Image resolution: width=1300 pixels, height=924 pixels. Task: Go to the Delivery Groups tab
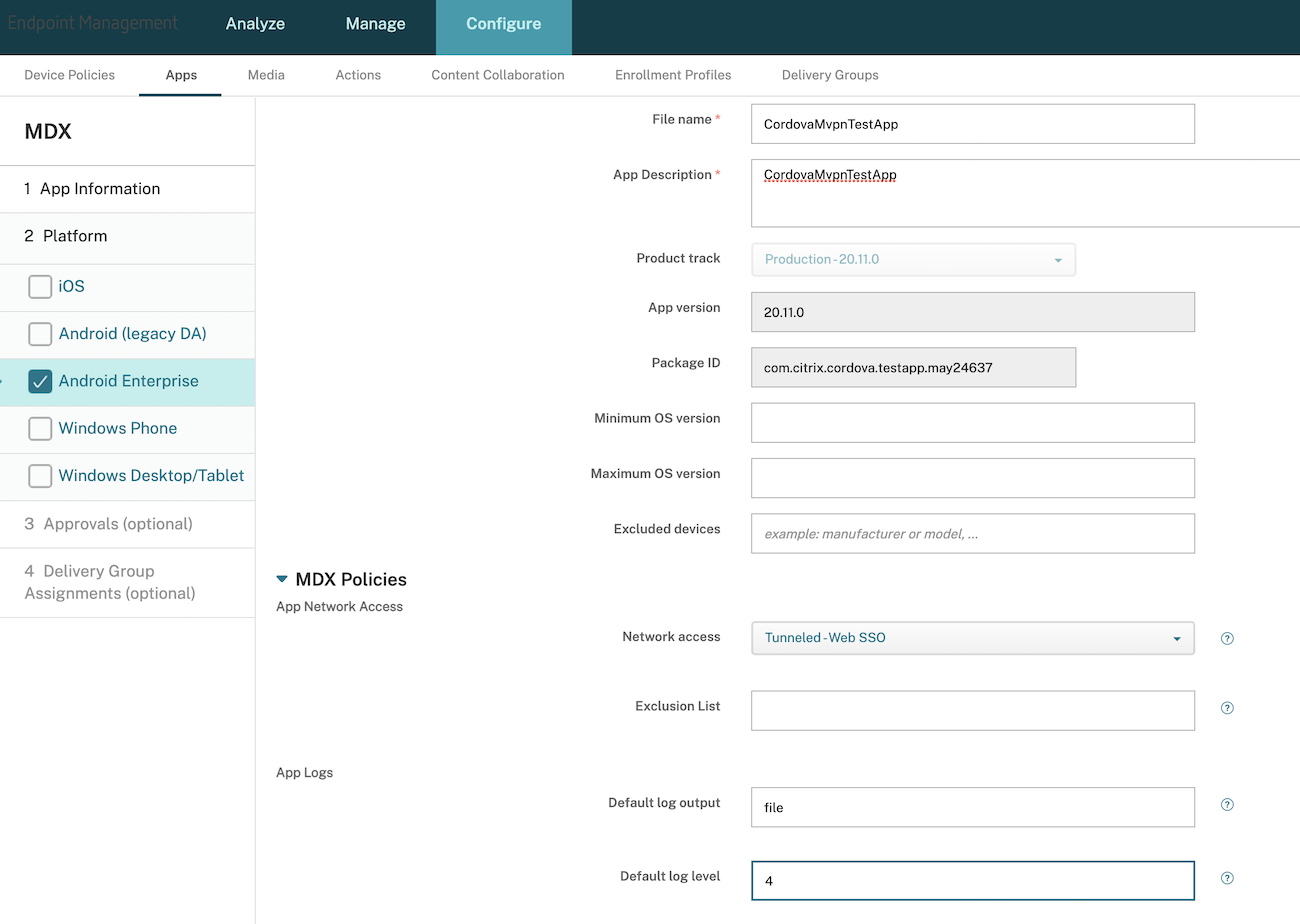[829, 75]
